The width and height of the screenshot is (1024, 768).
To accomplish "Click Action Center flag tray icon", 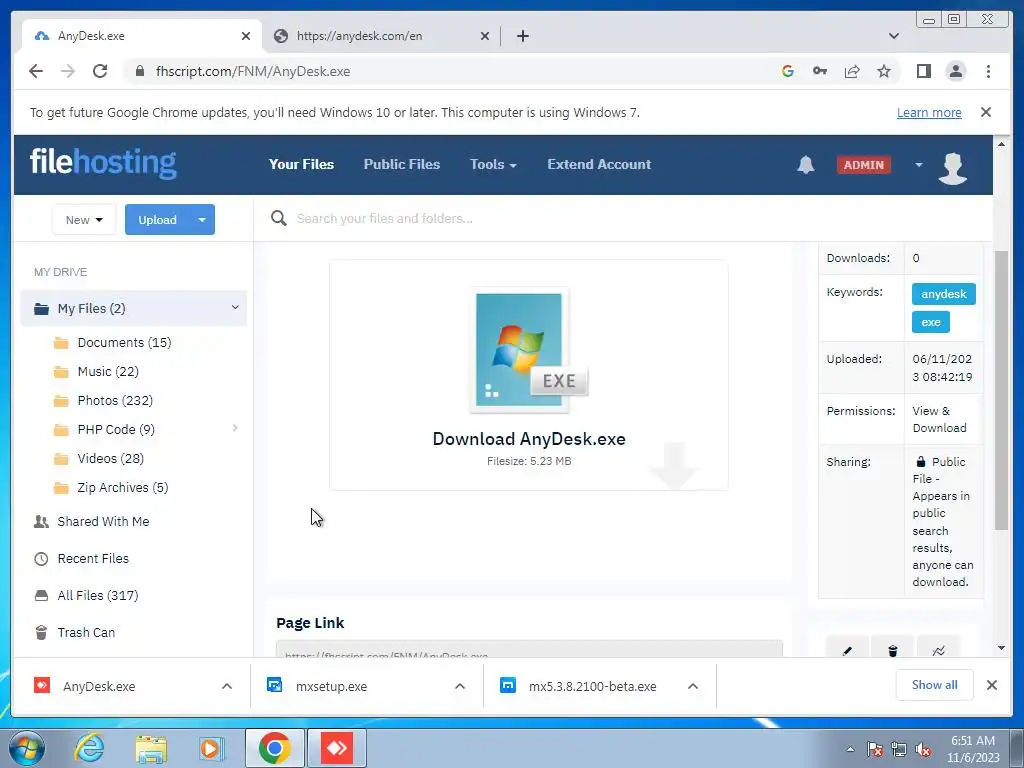I will 875,750.
